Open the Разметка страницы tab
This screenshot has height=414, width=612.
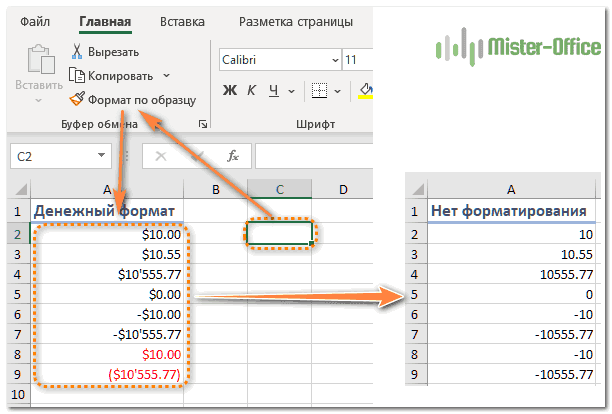click(296, 21)
